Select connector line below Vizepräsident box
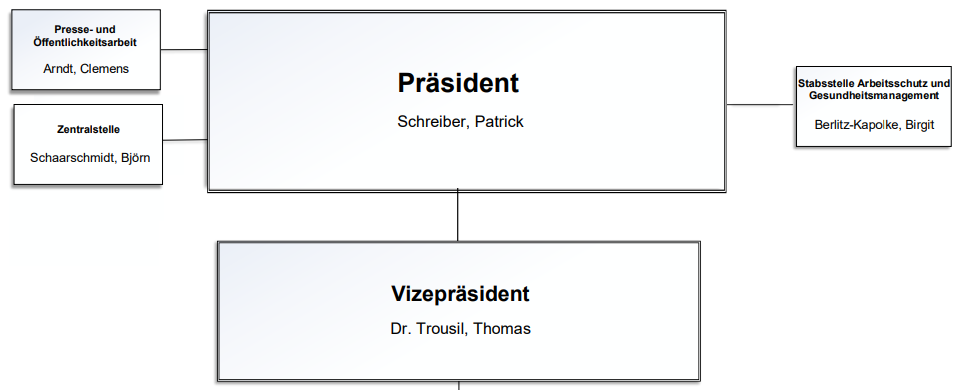Viewport: 966px width, 390px height. tap(459, 386)
